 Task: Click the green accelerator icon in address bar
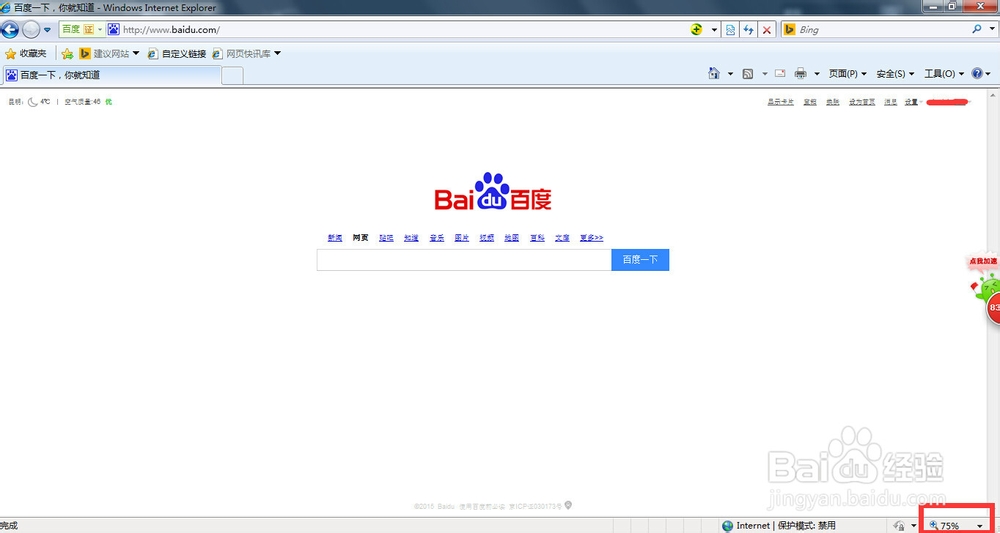(x=696, y=29)
